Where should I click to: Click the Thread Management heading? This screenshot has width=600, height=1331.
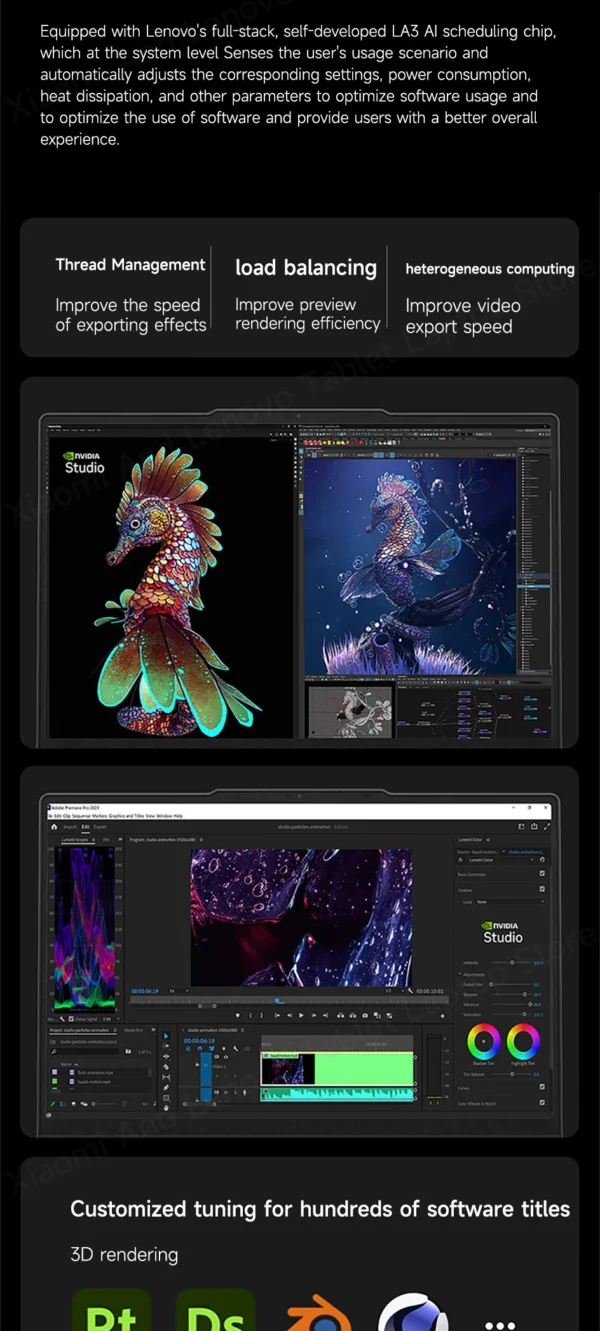pyautogui.click(x=130, y=265)
